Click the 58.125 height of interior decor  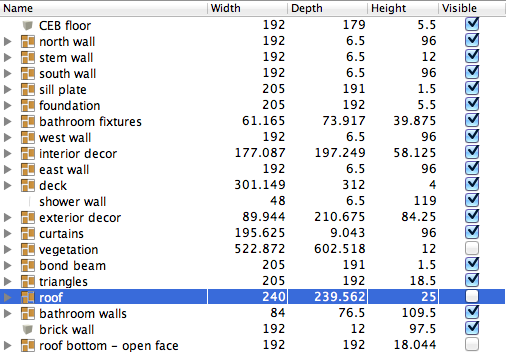pos(415,153)
